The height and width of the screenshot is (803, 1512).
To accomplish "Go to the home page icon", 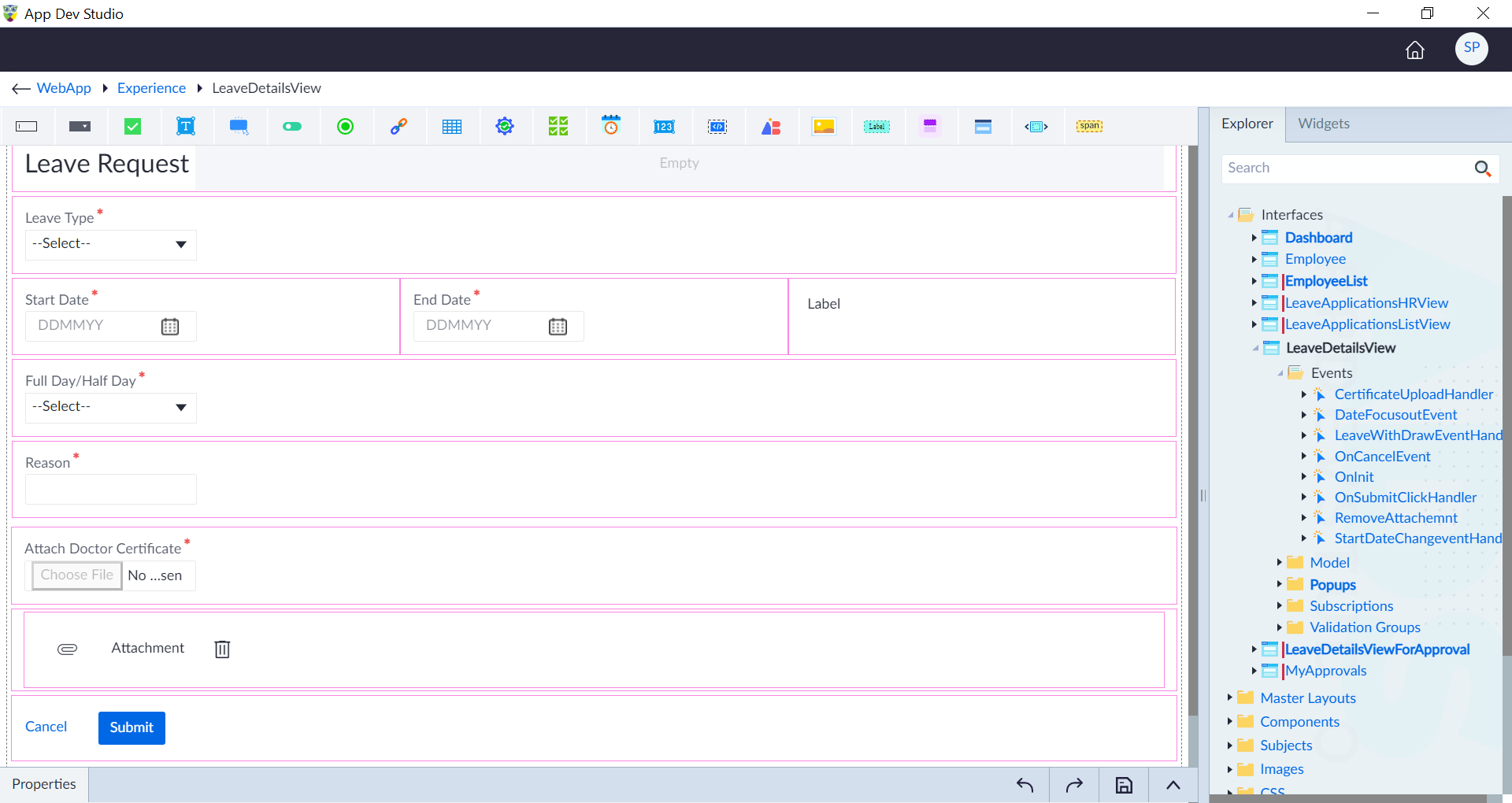I will pos(1415,50).
